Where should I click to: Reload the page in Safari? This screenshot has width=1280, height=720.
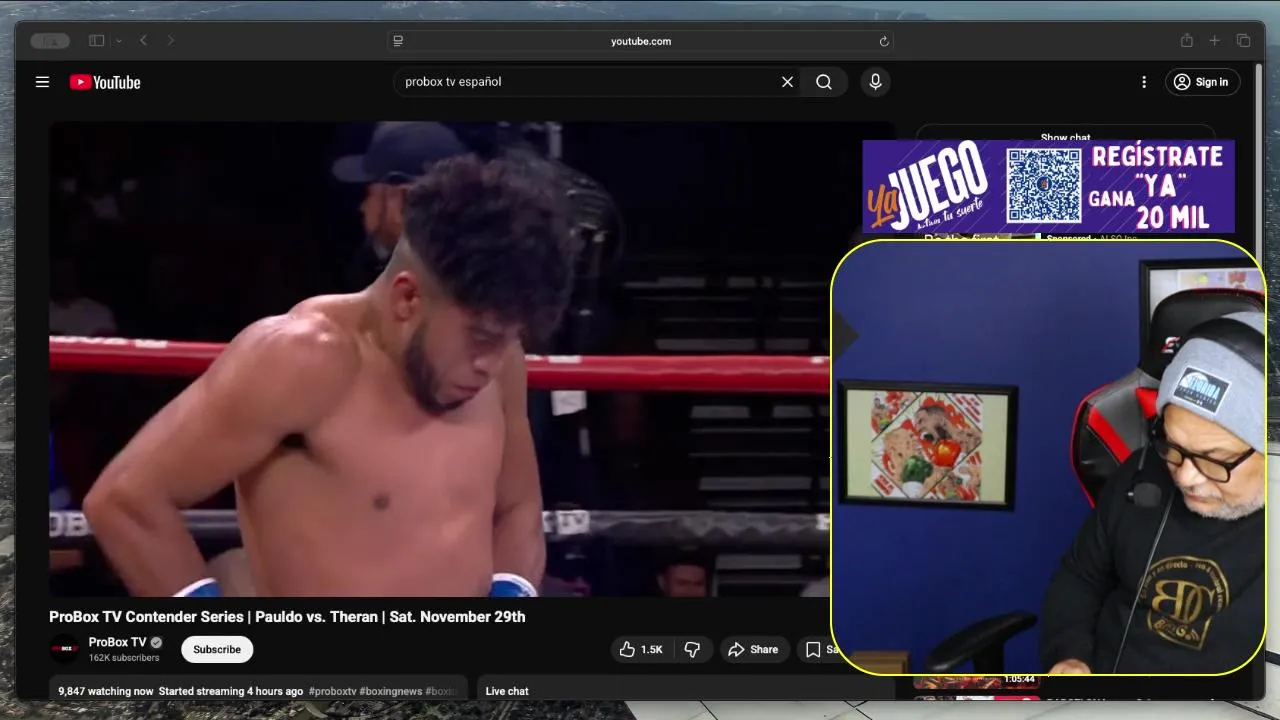pos(884,41)
